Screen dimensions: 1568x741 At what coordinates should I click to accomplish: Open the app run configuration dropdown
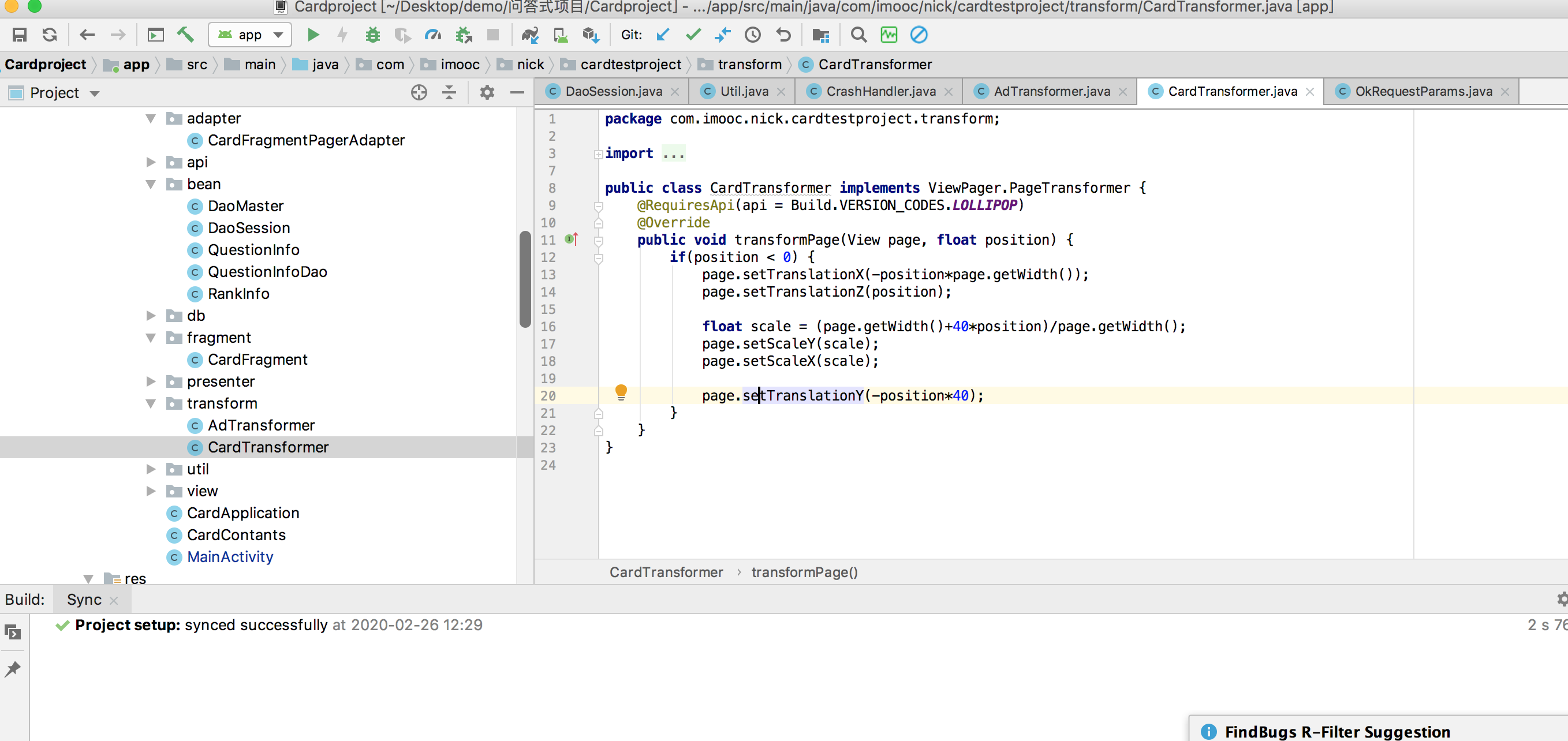pos(250,35)
